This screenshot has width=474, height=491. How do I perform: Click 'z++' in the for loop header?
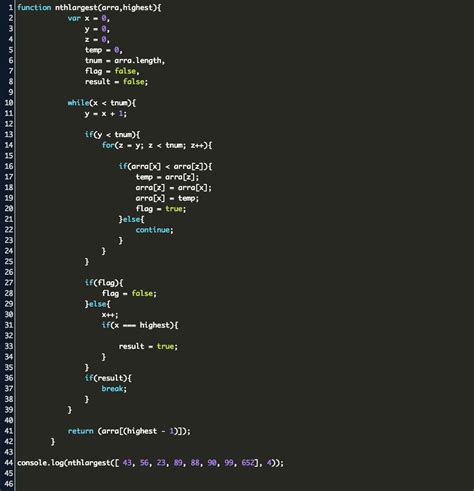coord(197,145)
